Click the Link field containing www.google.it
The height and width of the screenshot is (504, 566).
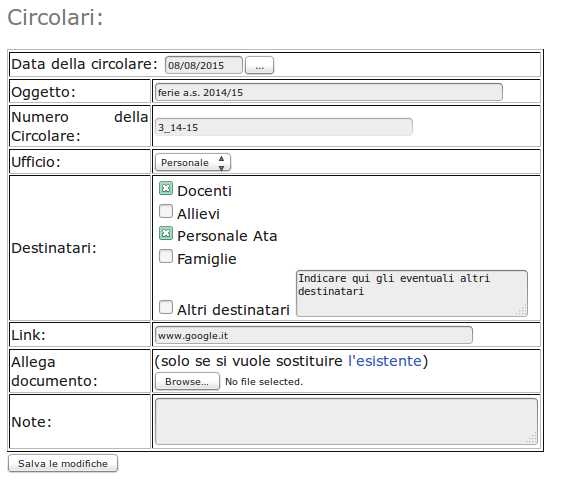[x=314, y=335]
